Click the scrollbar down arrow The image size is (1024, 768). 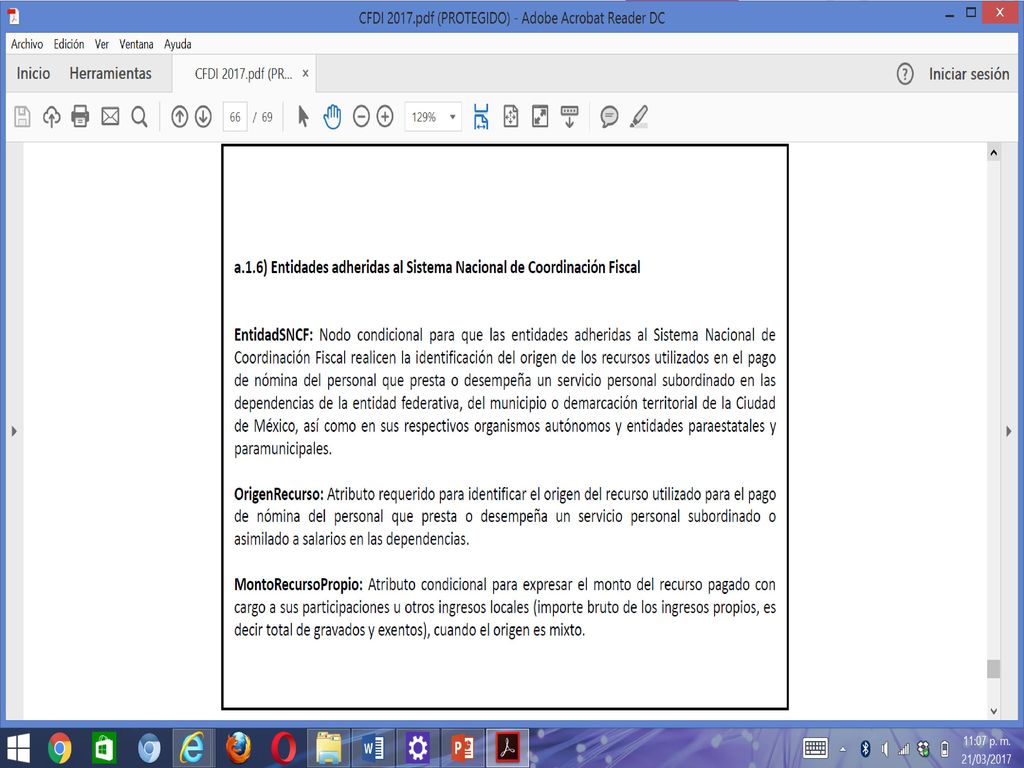click(993, 711)
